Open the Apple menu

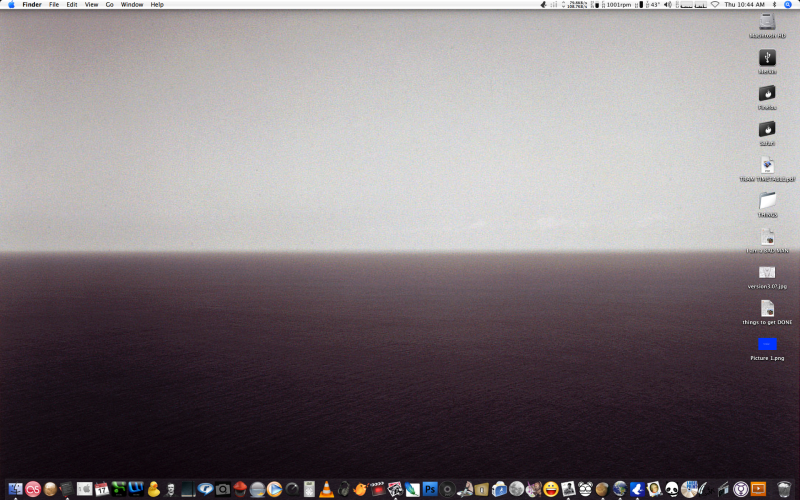click(x=11, y=5)
